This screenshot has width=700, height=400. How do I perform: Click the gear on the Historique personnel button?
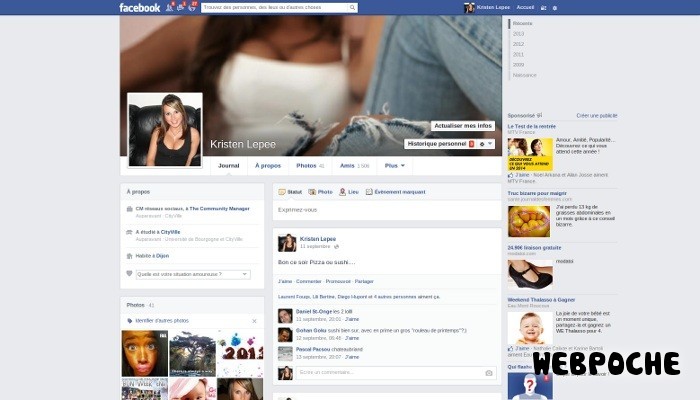[482, 144]
